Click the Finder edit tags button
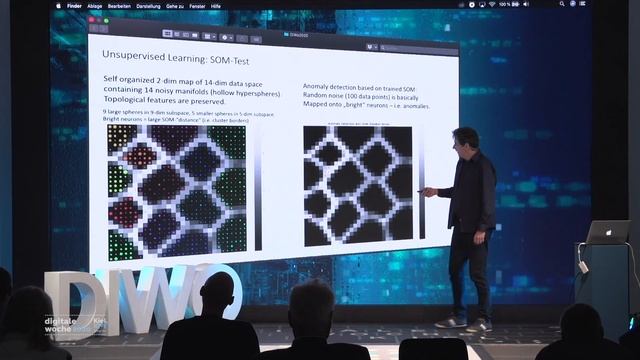Viewport: 640px width, 360px height. 256,40
